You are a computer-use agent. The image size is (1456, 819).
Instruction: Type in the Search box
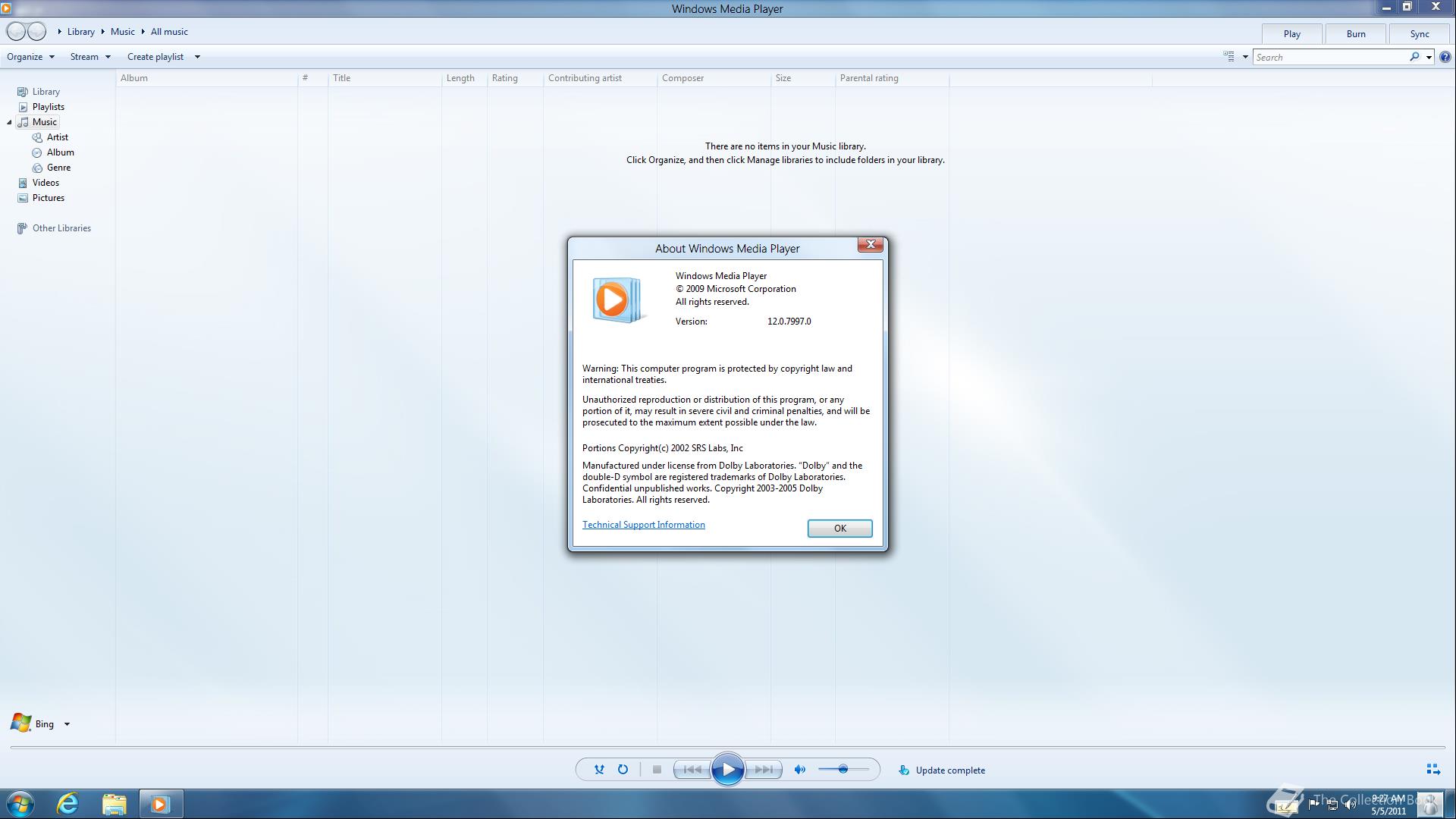[1331, 57]
